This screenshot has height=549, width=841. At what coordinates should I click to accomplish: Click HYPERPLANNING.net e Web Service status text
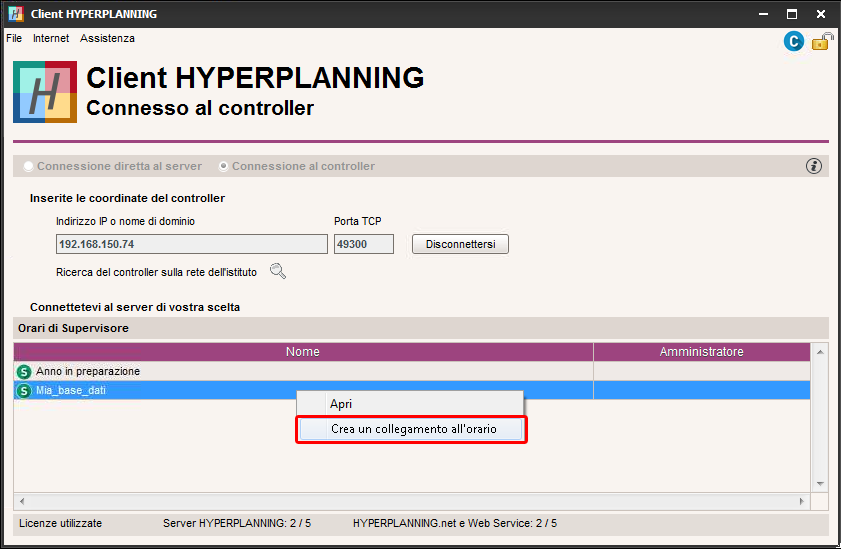455,523
